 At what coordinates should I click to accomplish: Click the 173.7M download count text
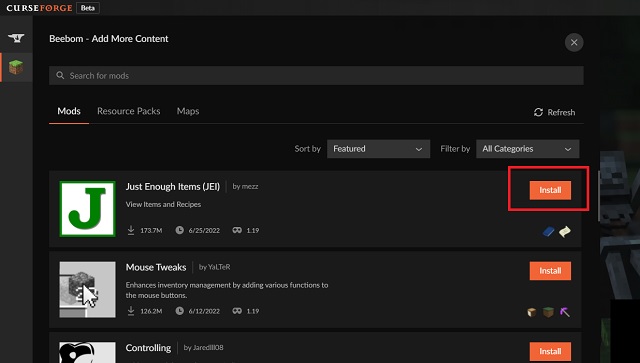pyautogui.click(x=151, y=231)
